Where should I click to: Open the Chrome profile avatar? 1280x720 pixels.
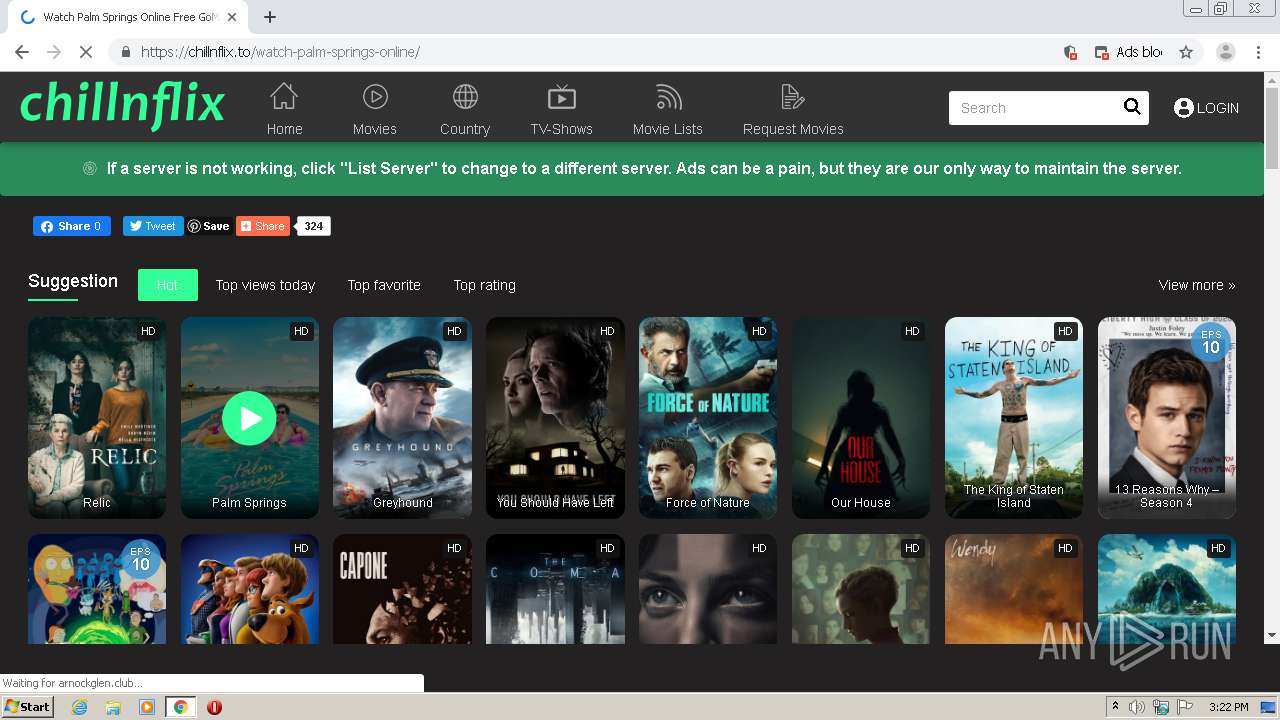[x=1226, y=52]
